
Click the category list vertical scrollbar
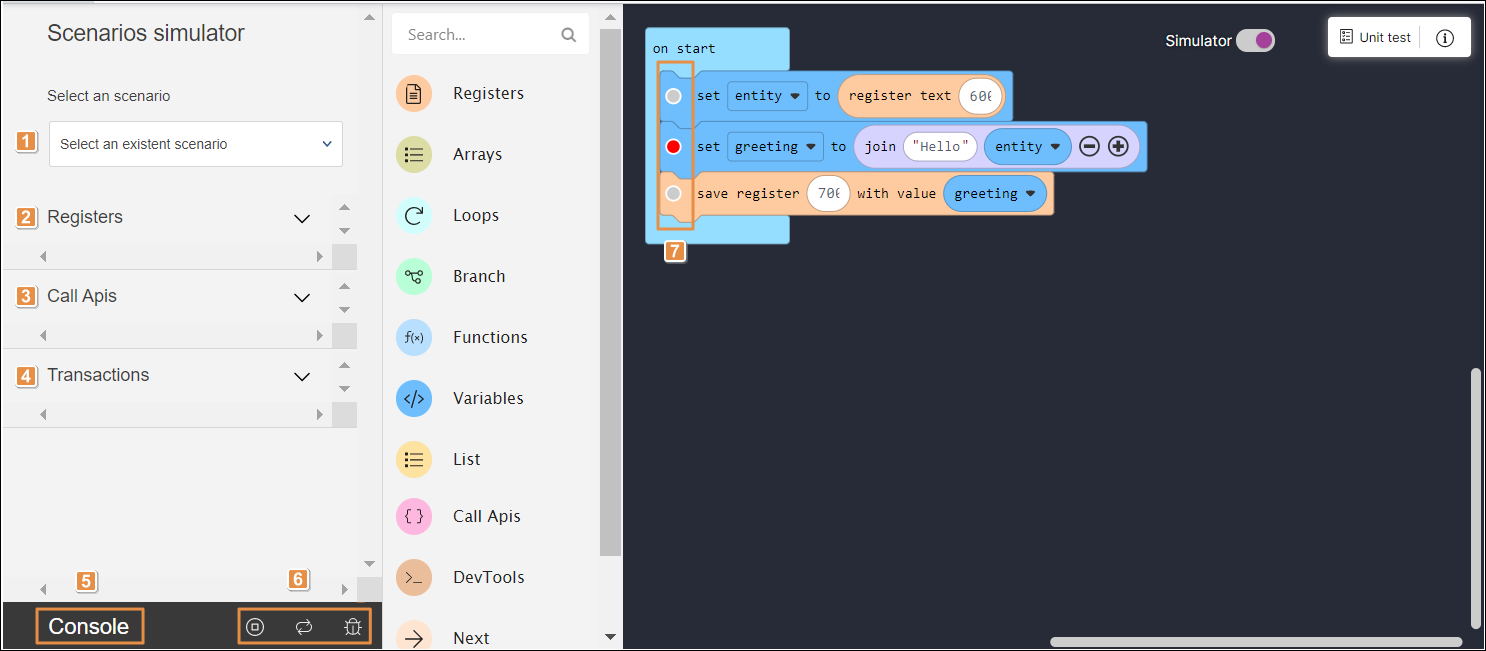tap(610, 292)
